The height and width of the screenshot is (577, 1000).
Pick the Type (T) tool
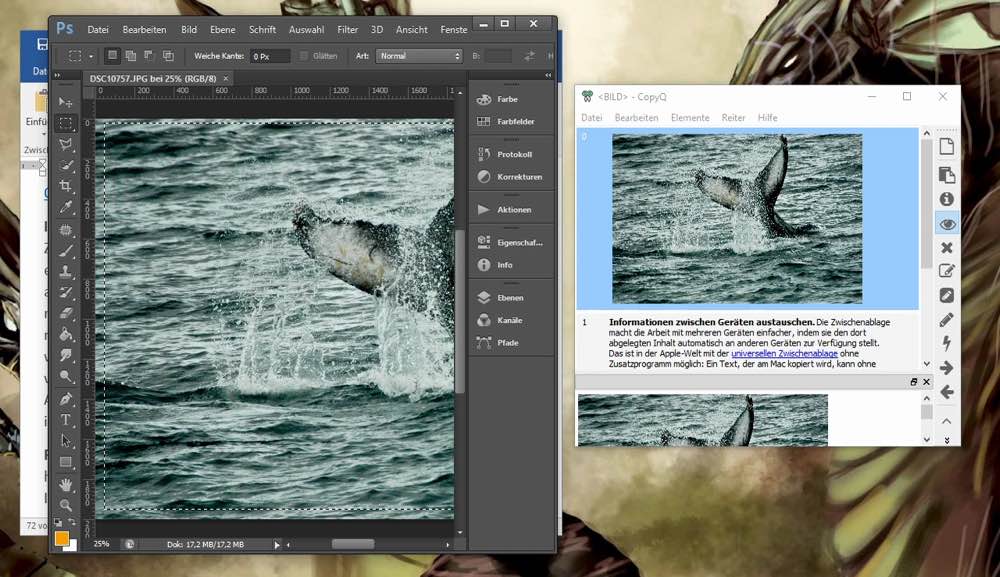(x=66, y=420)
